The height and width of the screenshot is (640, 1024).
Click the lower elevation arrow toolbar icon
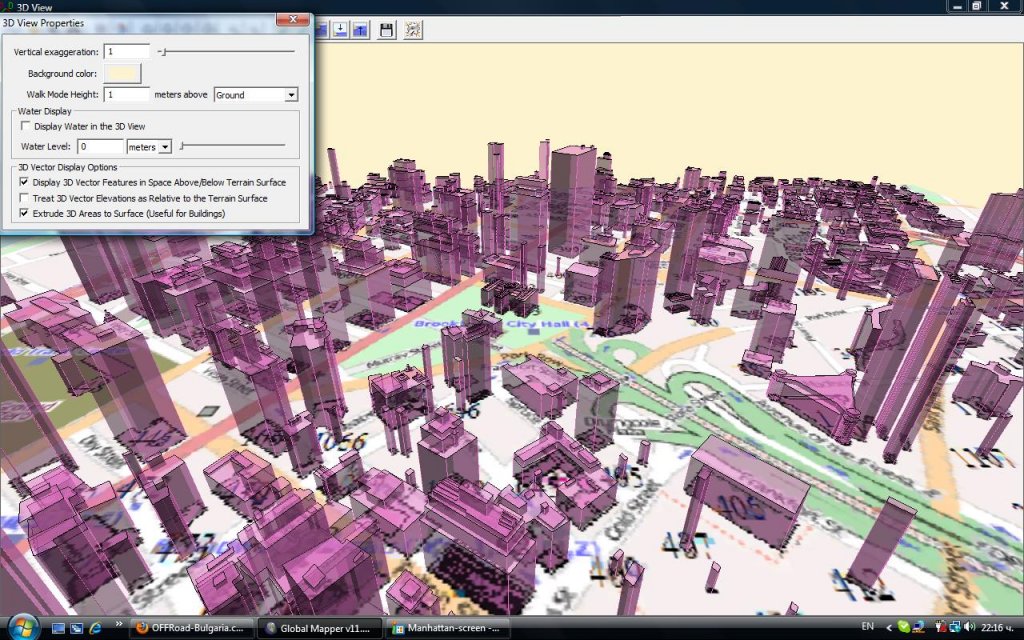coord(340,30)
